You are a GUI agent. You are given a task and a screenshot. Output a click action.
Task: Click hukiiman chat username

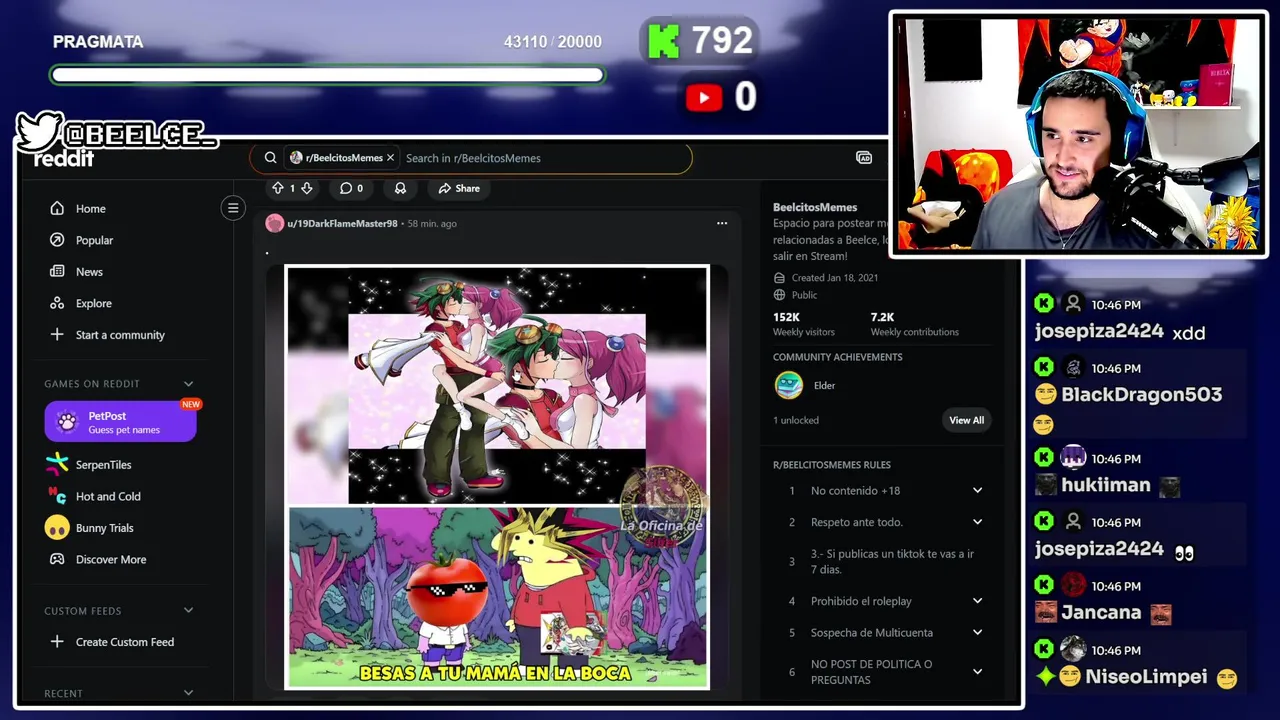coord(1106,485)
